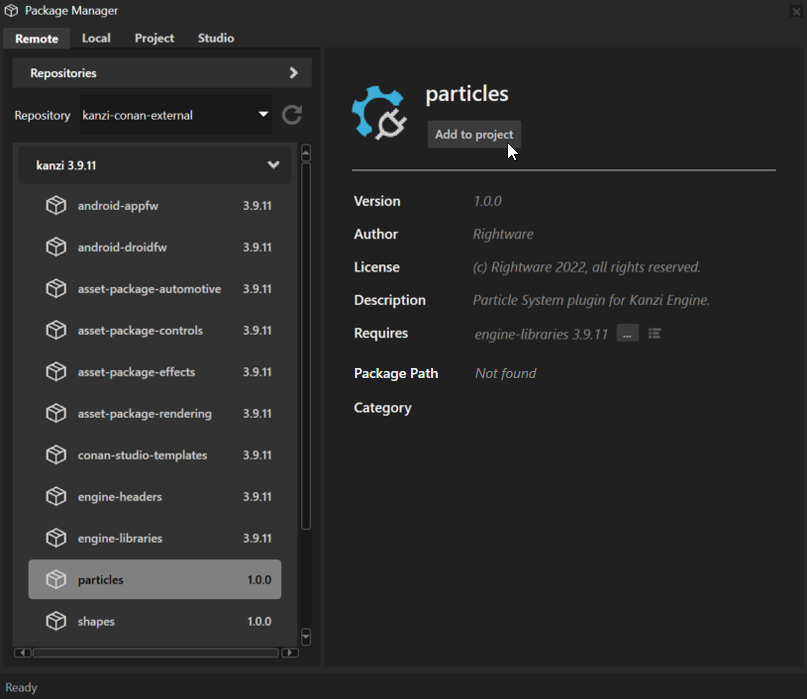Open the Repository dropdown
The image size is (807, 699).
pyautogui.click(x=263, y=115)
